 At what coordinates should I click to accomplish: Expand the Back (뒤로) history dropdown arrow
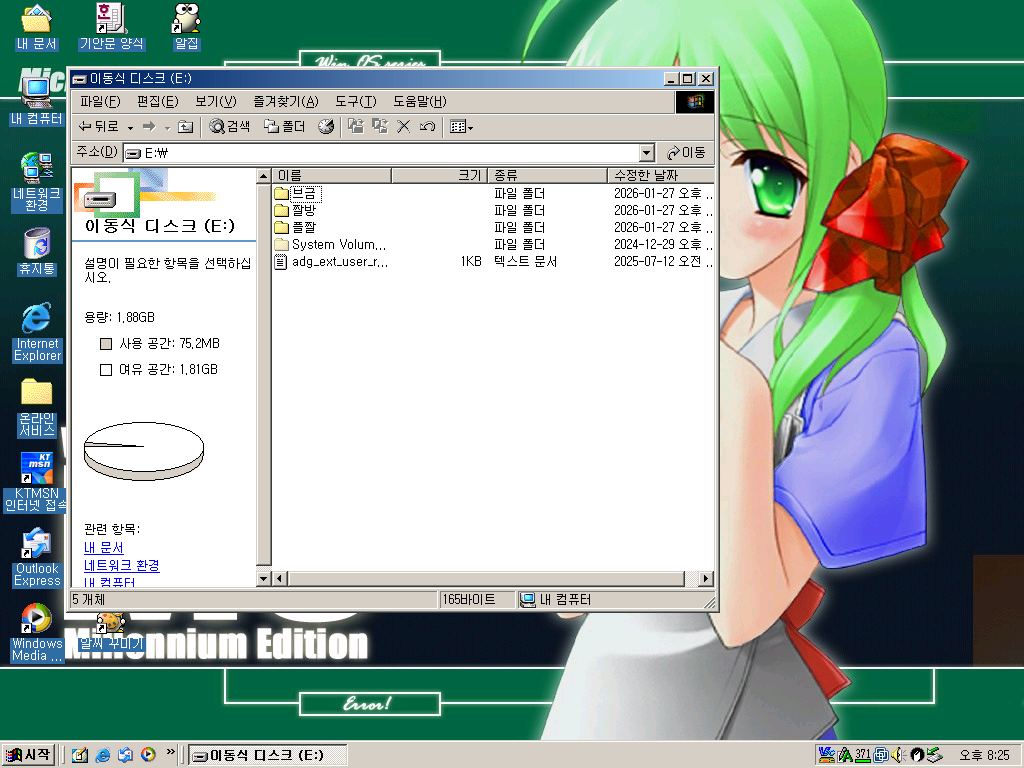pos(130,127)
